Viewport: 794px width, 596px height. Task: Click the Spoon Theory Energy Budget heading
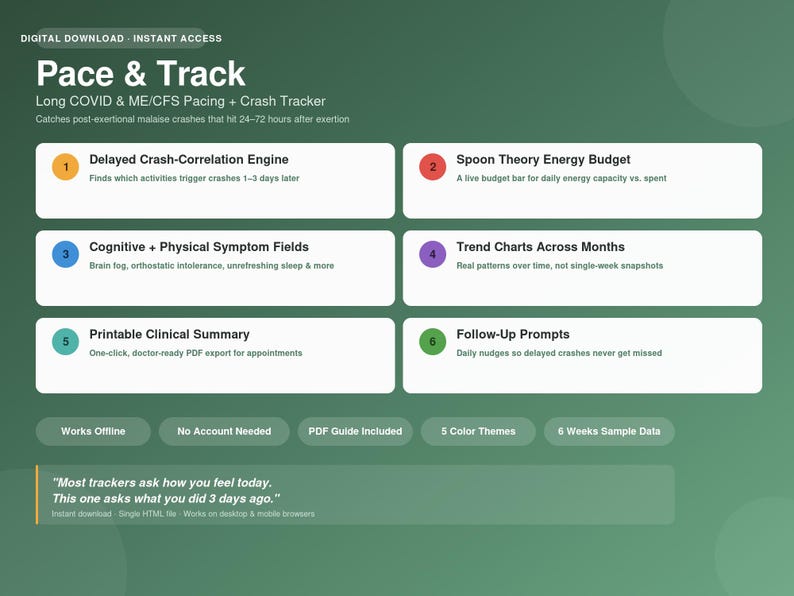click(x=543, y=160)
